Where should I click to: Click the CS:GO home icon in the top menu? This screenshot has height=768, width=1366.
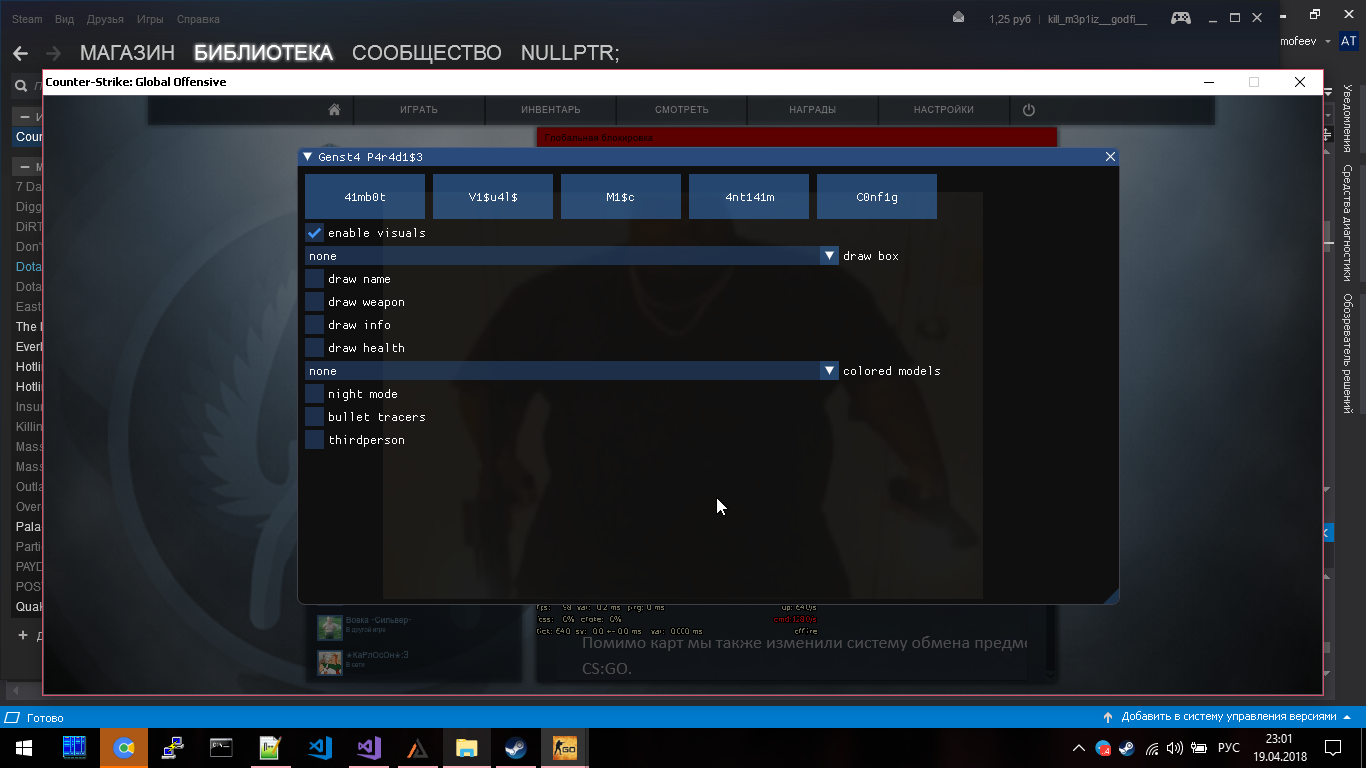(x=334, y=110)
